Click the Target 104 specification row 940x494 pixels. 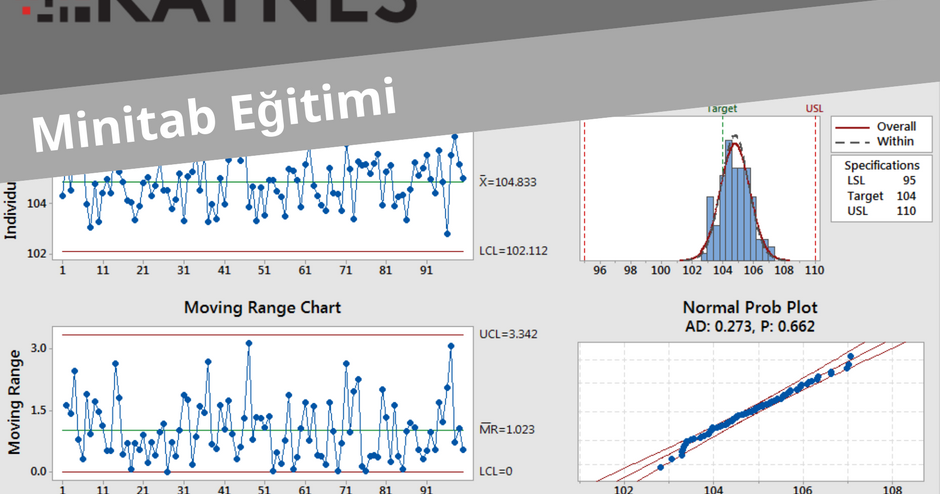(x=881, y=196)
